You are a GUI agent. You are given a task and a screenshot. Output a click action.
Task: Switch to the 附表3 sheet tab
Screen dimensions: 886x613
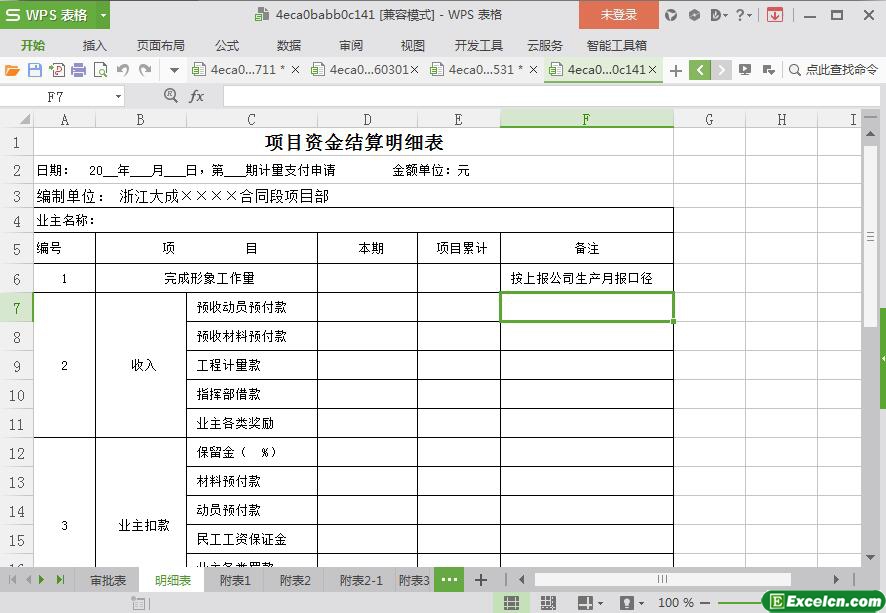pyautogui.click(x=414, y=580)
